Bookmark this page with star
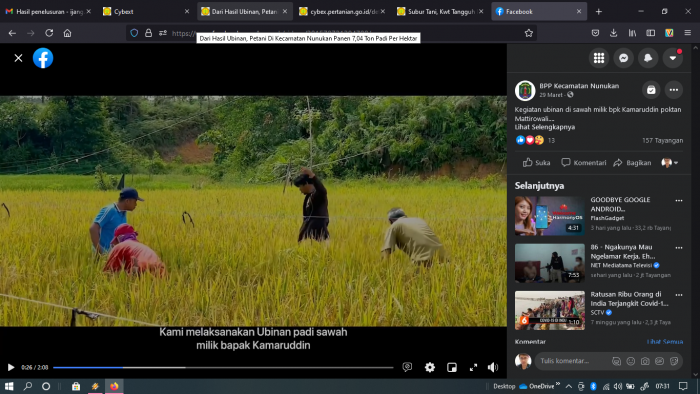The image size is (700, 394). click(529, 33)
